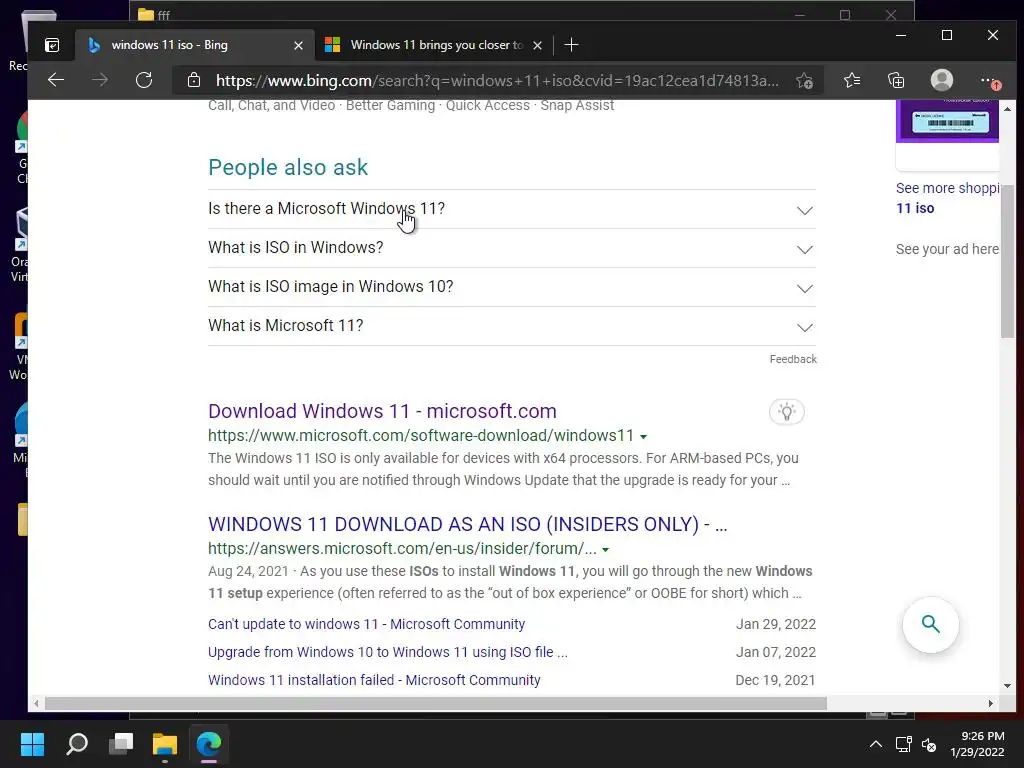The image size is (1024, 768).
Task: Close the 'windows 11 iso - Bing' tab
Action: pyautogui.click(x=298, y=45)
